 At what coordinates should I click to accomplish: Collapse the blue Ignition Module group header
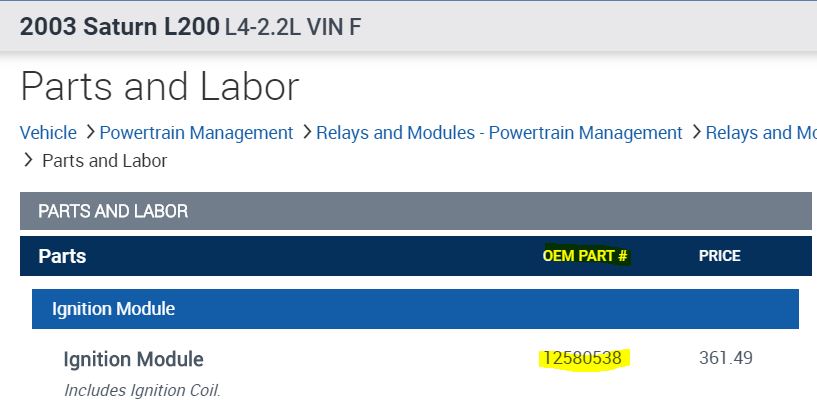point(415,309)
